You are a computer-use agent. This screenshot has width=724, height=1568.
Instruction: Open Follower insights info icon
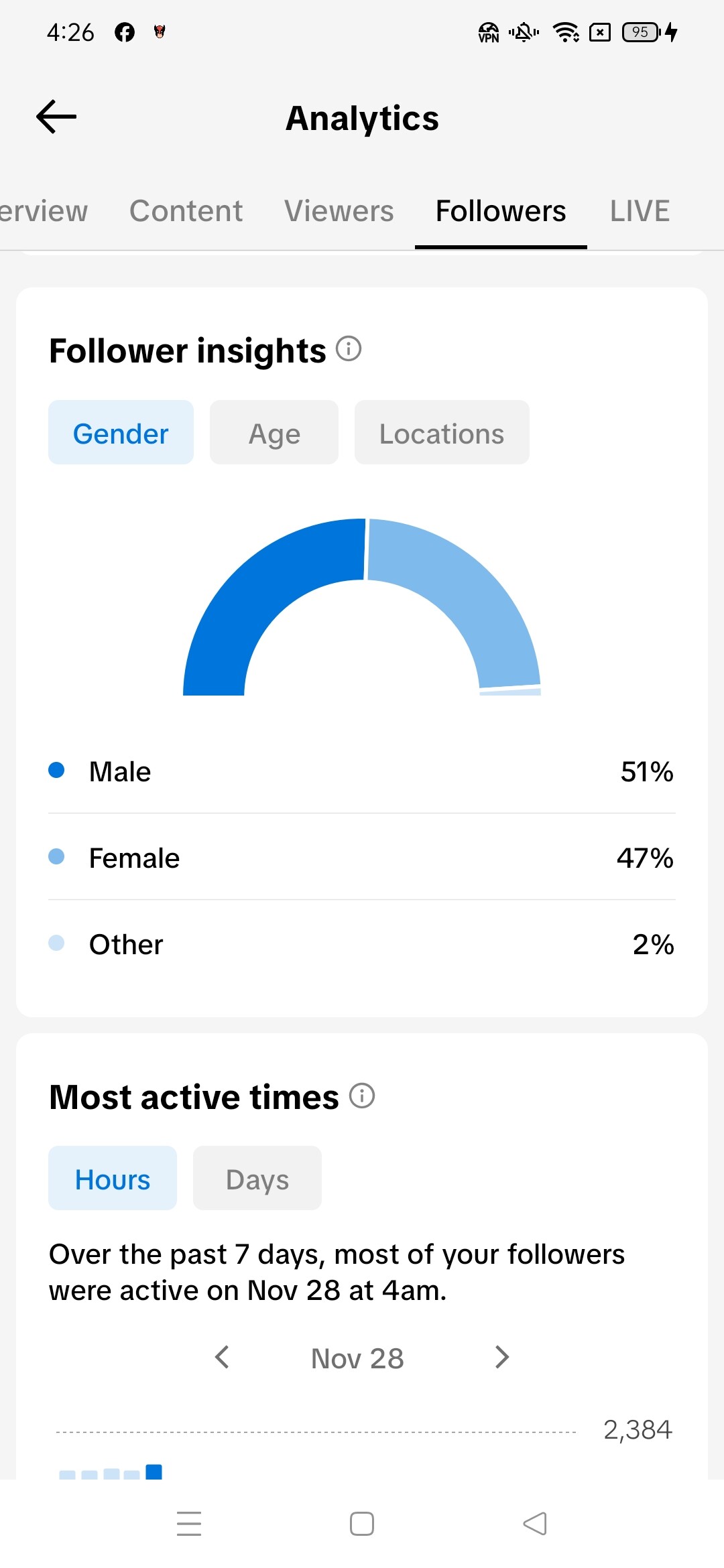tap(349, 349)
